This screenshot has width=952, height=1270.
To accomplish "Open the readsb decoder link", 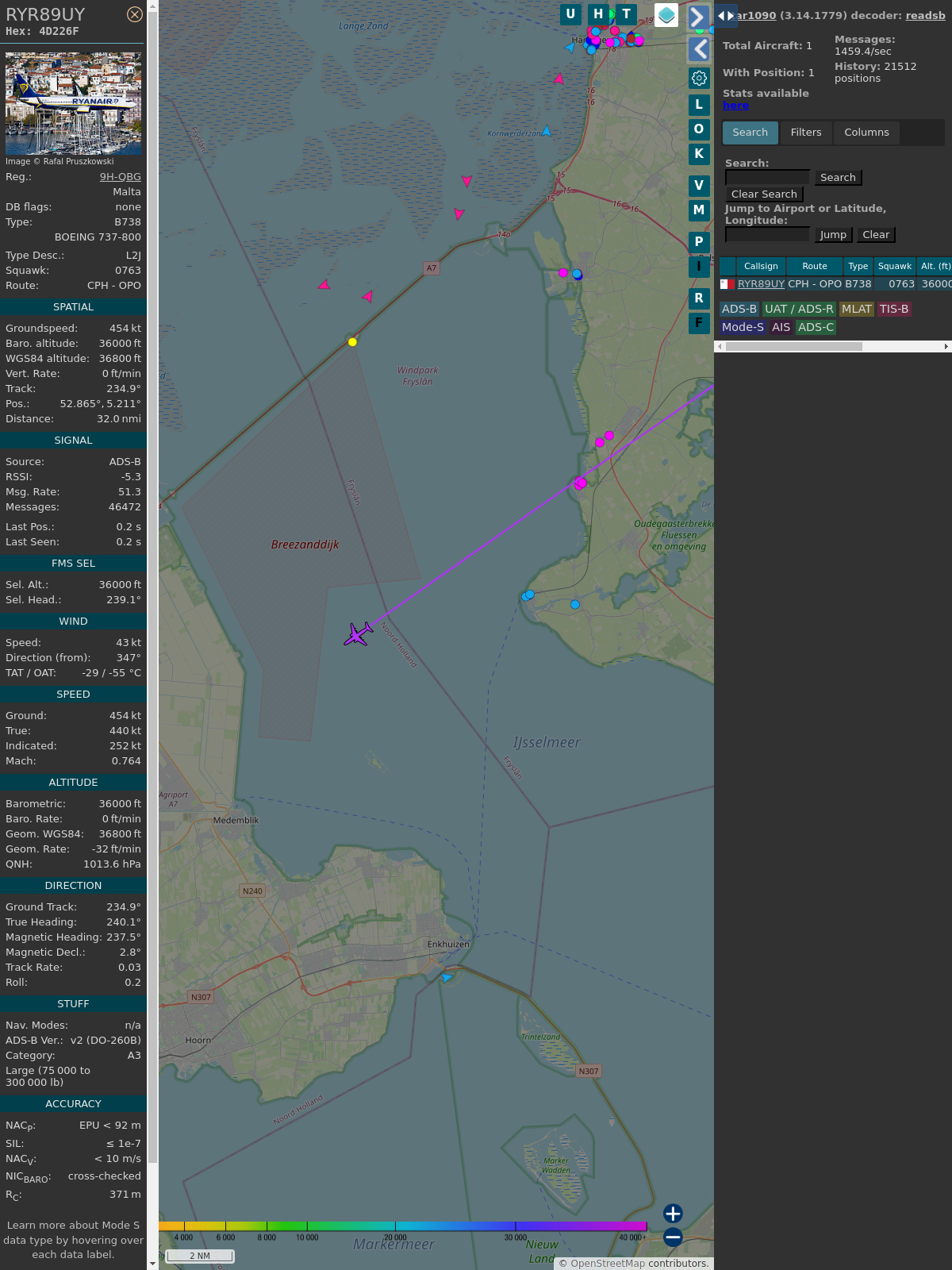I will (x=925, y=15).
